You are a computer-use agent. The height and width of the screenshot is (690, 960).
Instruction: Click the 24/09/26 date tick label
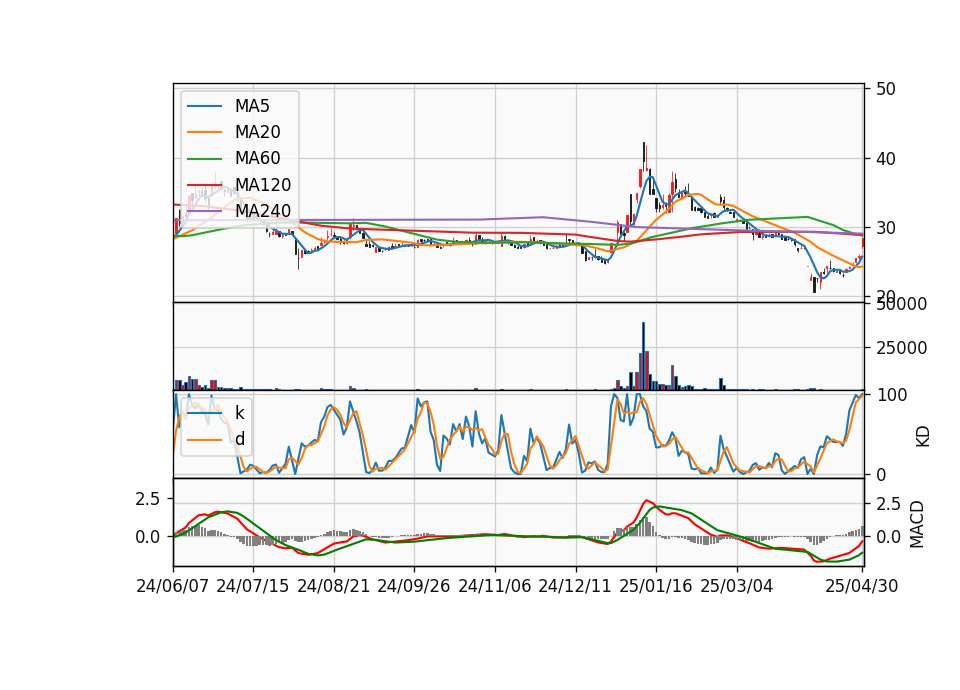(x=414, y=587)
